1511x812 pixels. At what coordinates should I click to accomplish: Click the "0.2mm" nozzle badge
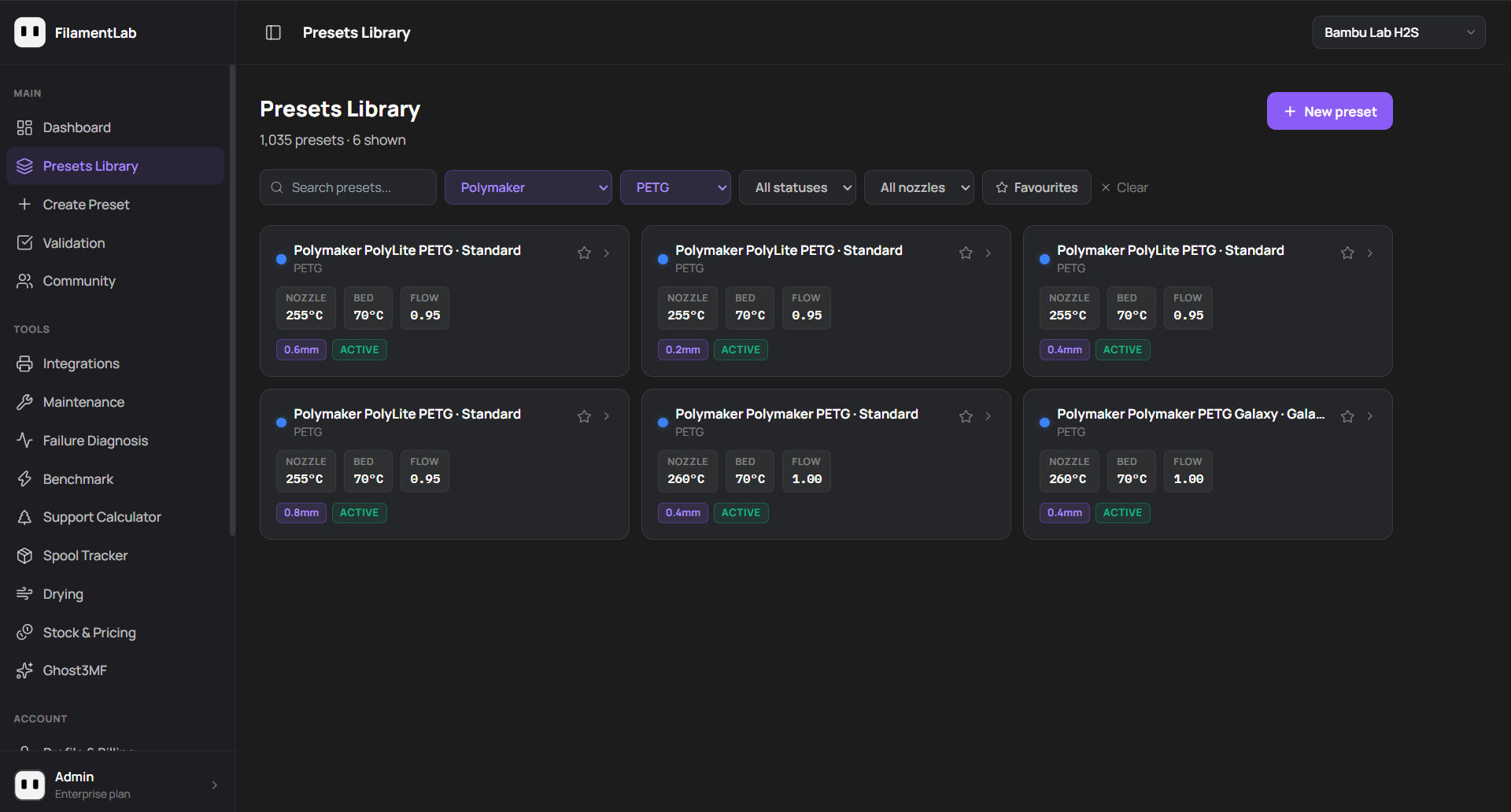(x=683, y=349)
